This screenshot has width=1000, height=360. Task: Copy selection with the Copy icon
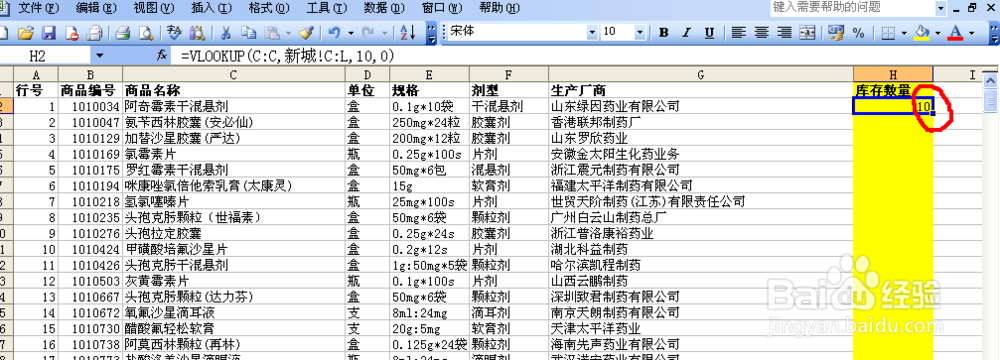(248, 33)
